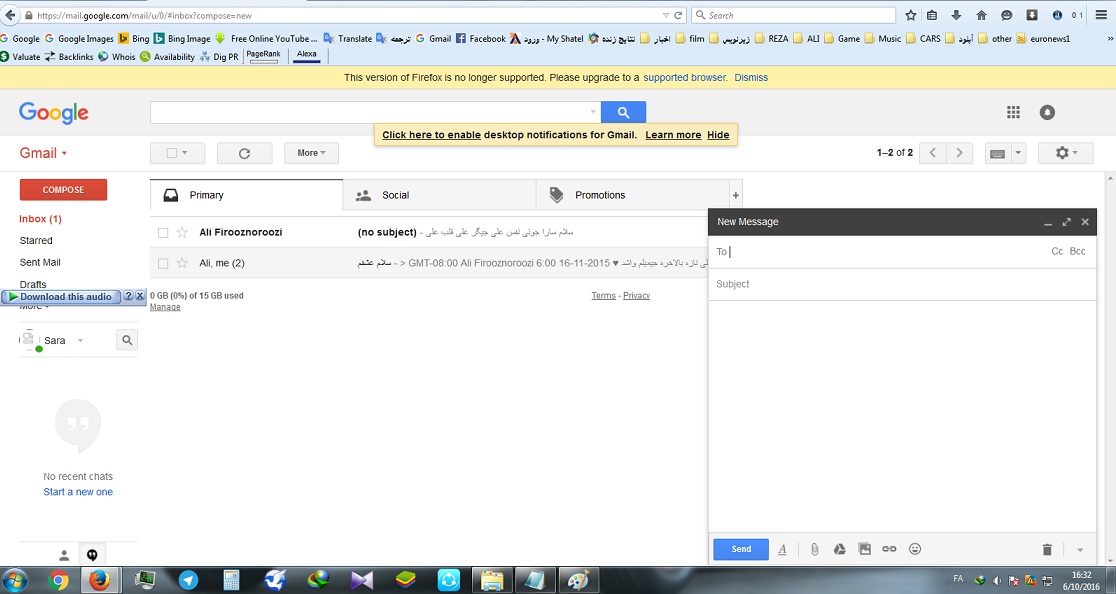1116x594 pixels.
Task: Click the blue Gmail search button
Action: click(x=623, y=112)
